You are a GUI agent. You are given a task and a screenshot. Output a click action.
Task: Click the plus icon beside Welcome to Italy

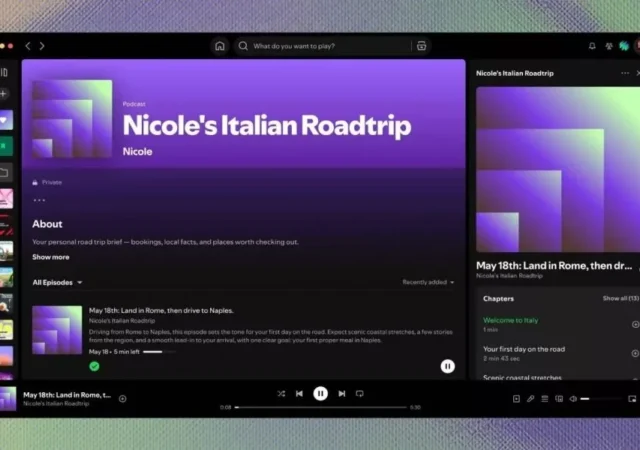[635, 324]
